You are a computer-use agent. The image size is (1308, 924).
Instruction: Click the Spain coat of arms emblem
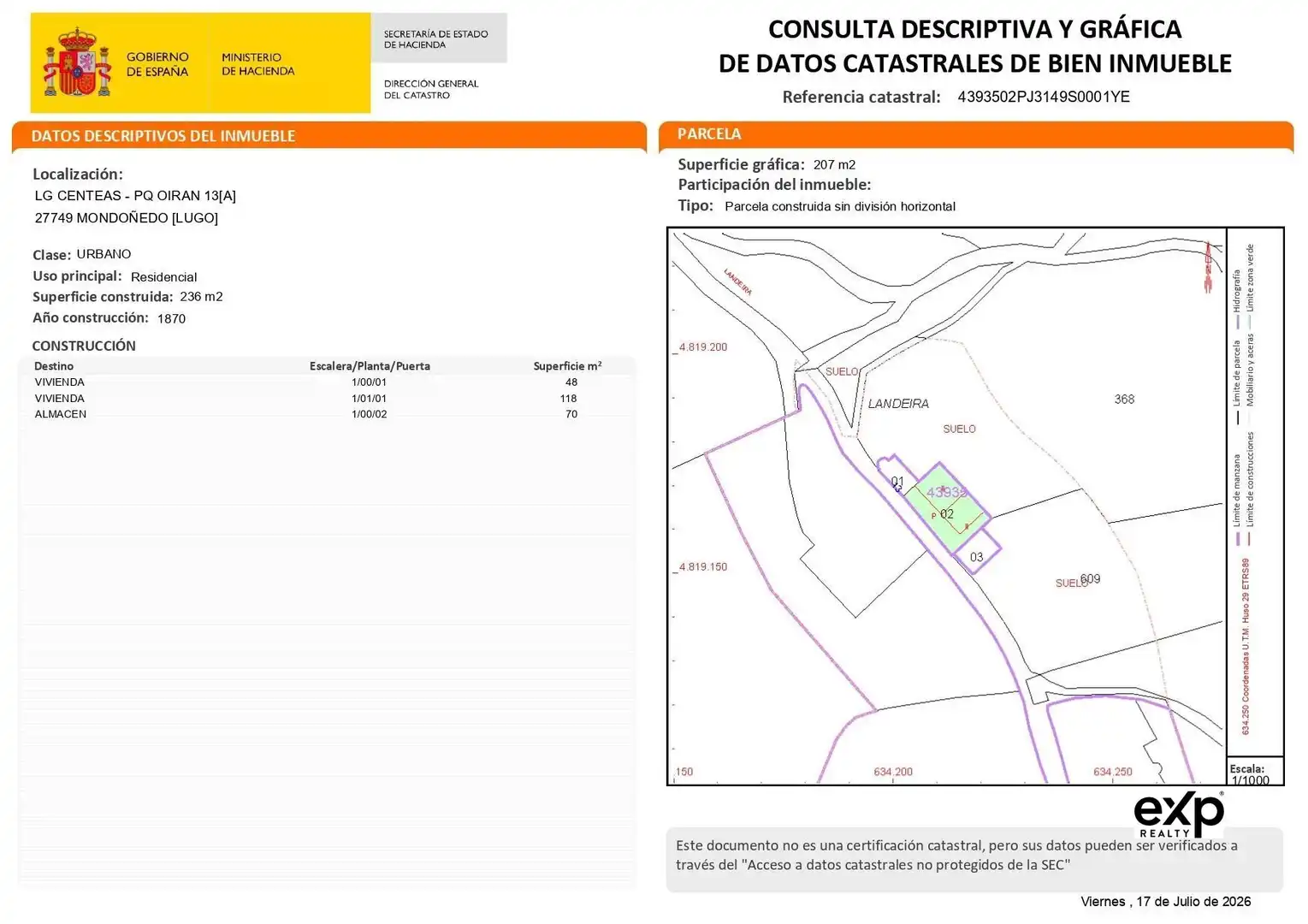[x=77, y=62]
